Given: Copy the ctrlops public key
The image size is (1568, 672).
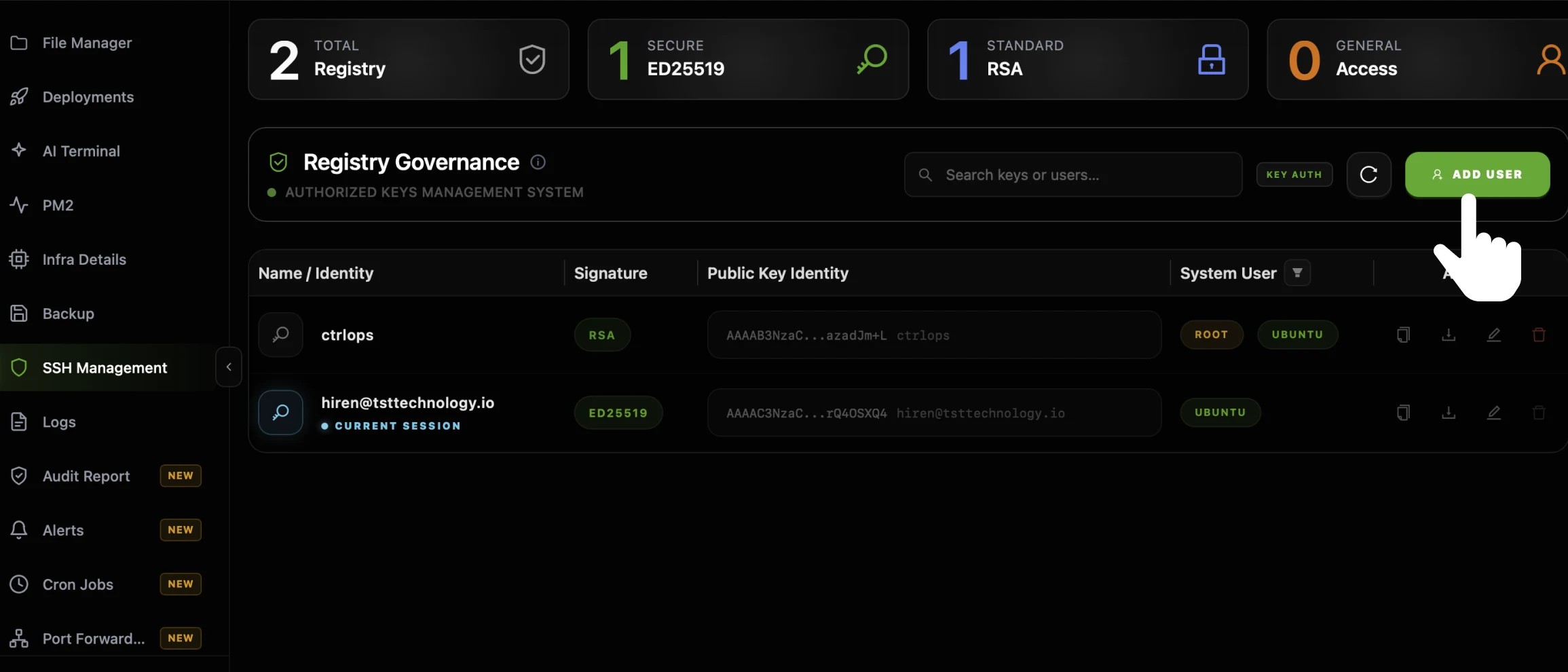Looking at the screenshot, I should pos(1403,335).
